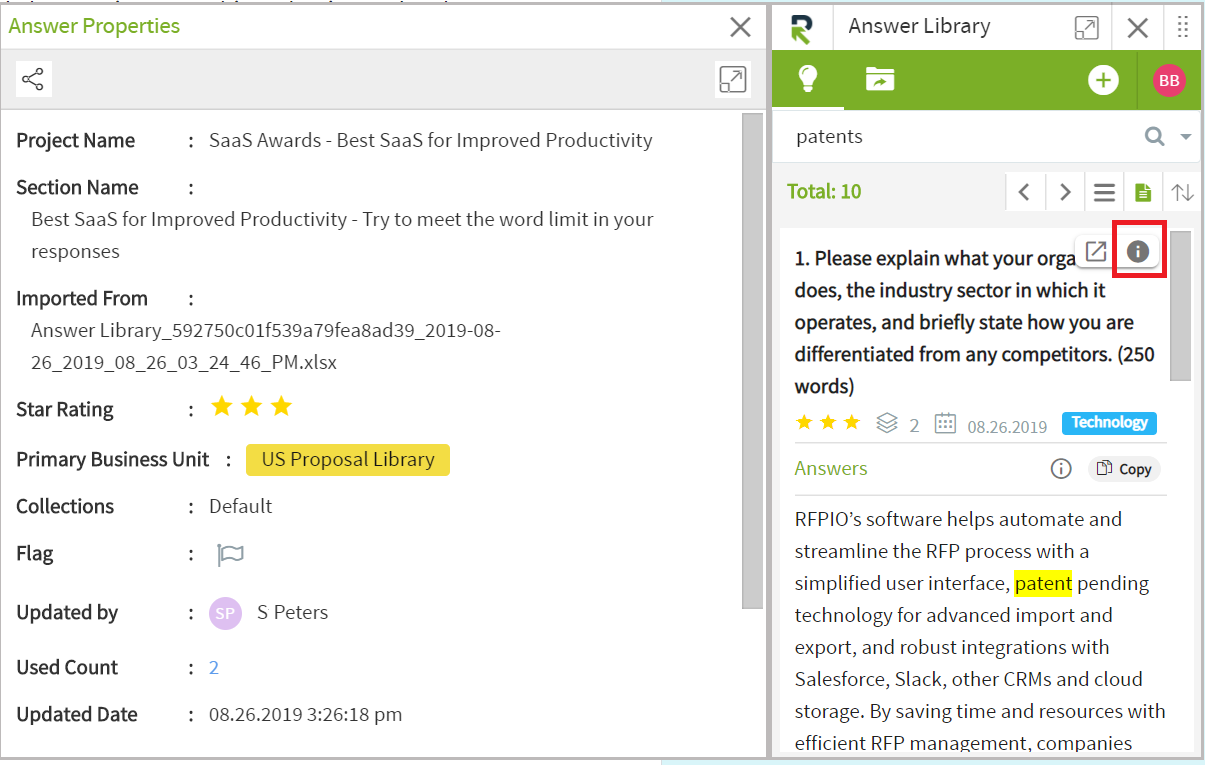Click the calendar icon next to 08.26.2019

[945, 424]
